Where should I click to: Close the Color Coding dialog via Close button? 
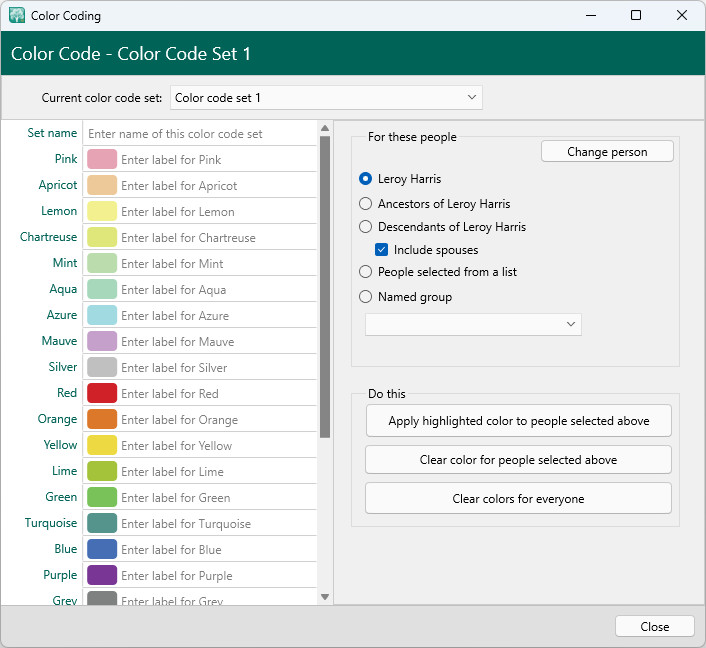[x=655, y=626]
